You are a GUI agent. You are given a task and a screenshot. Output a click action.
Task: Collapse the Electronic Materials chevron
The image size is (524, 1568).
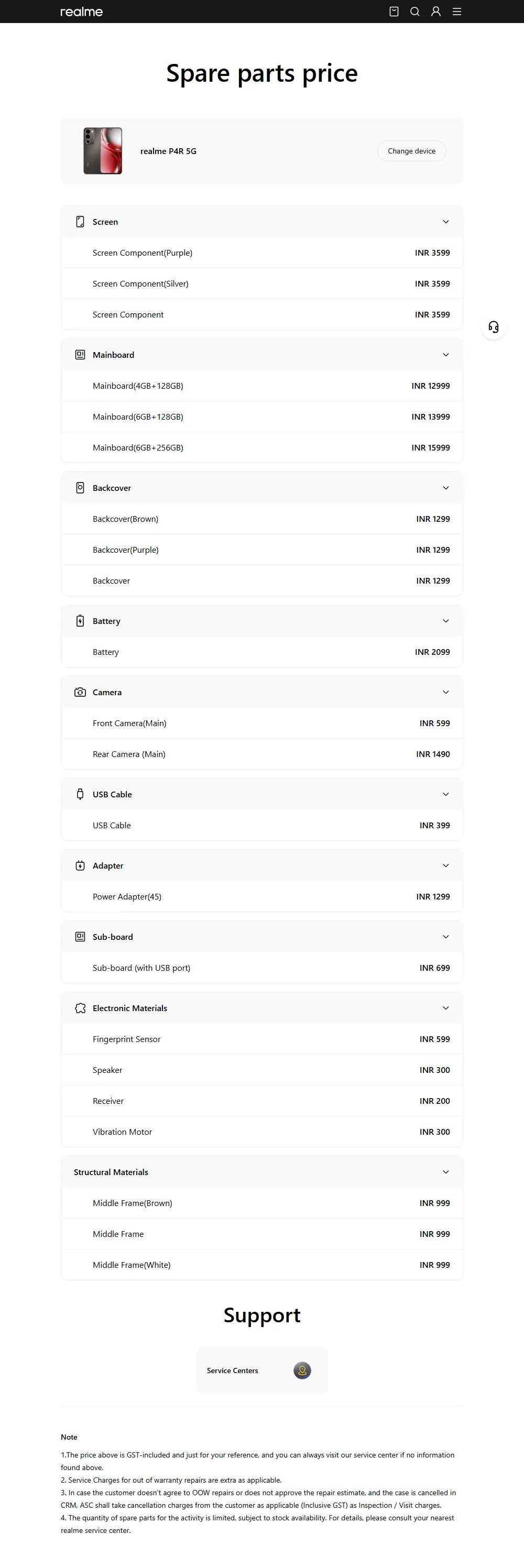pos(446,1008)
